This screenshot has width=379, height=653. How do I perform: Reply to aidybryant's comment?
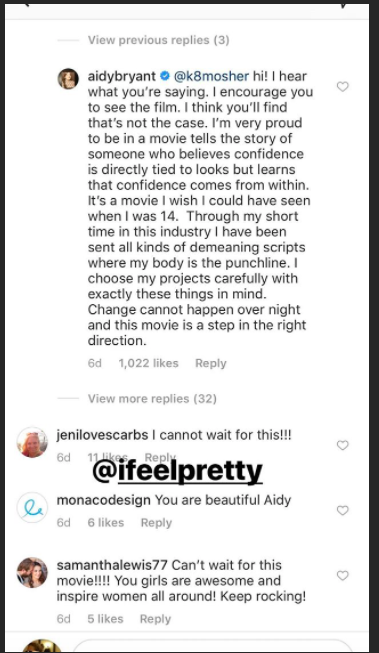211,363
